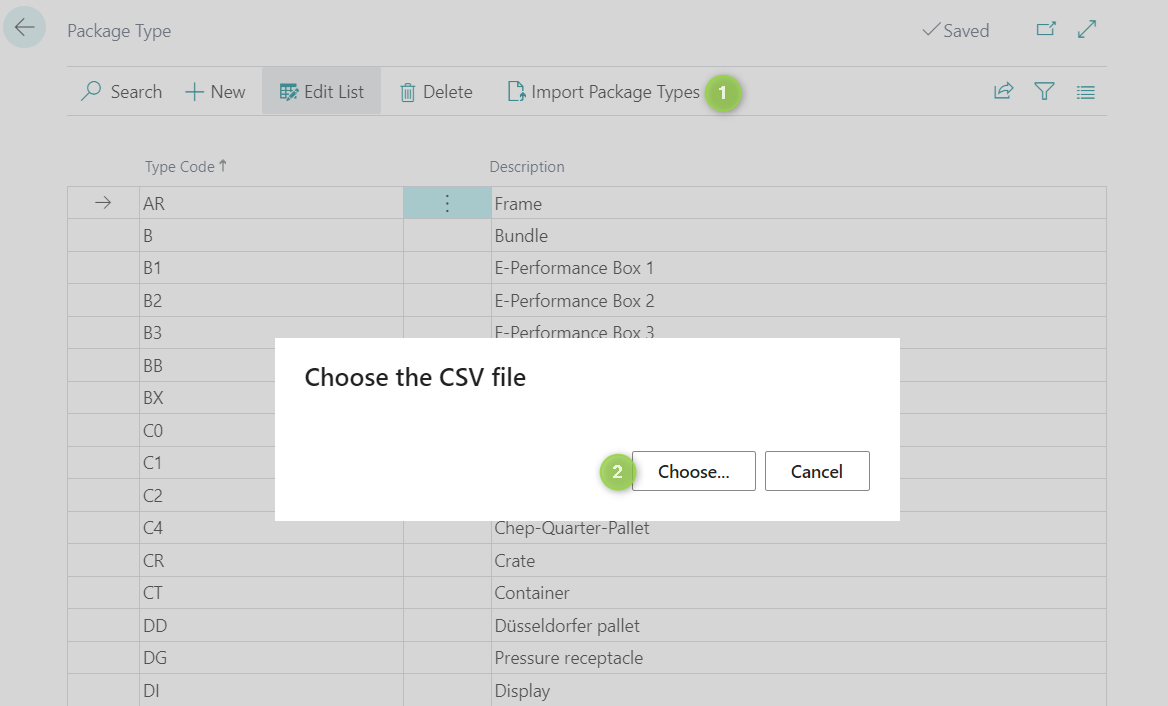This screenshot has height=706, width=1168.
Task: Open the Share icon menu
Action: (1003, 92)
